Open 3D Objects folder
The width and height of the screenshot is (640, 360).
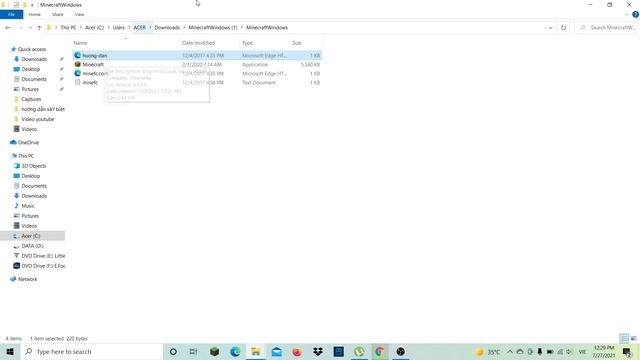[x=33, y=166]
